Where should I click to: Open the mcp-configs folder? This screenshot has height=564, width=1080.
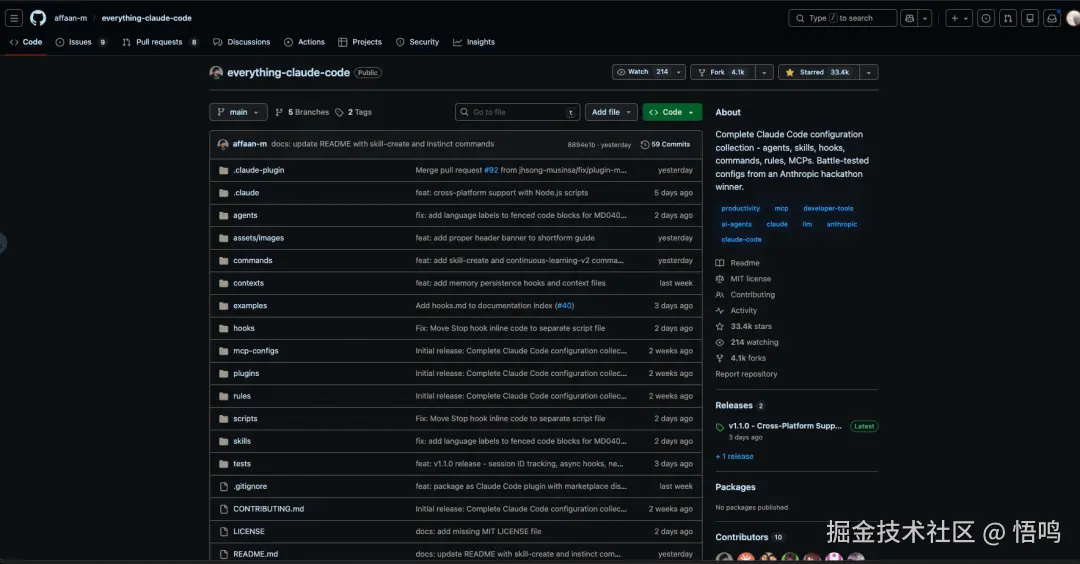click(256, 351)
